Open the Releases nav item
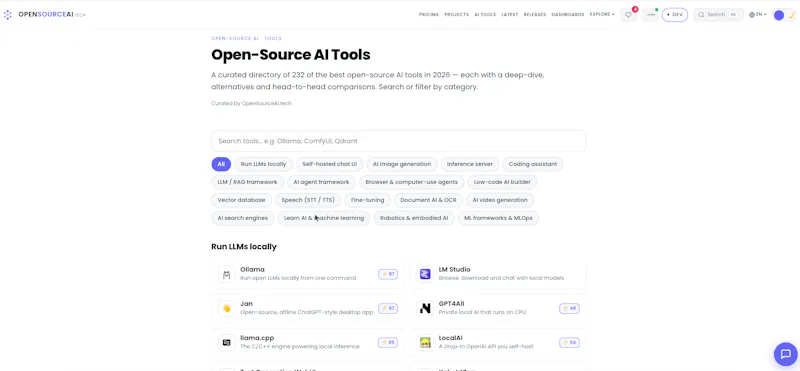This screenshot has height=371, width=800. click(x=535, y=15)
